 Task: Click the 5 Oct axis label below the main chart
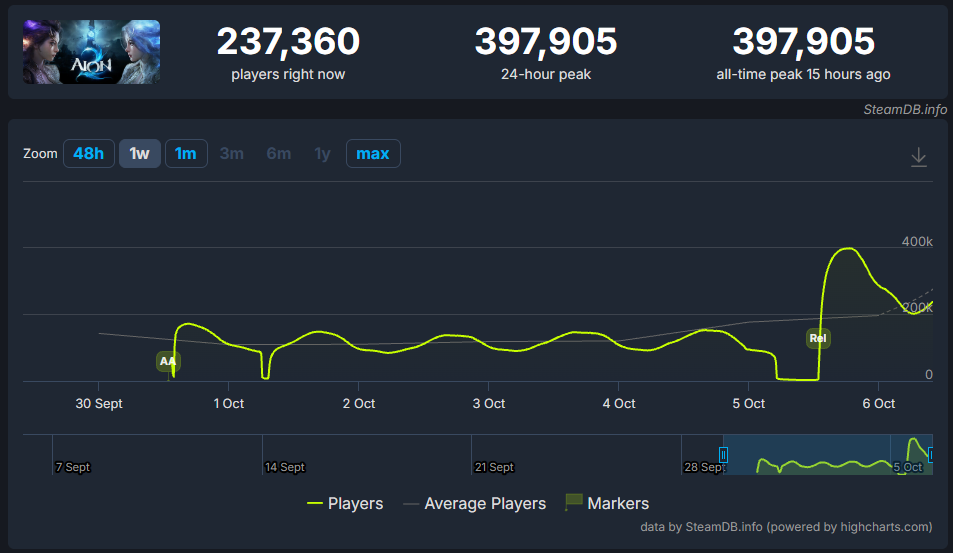(749, 404)
